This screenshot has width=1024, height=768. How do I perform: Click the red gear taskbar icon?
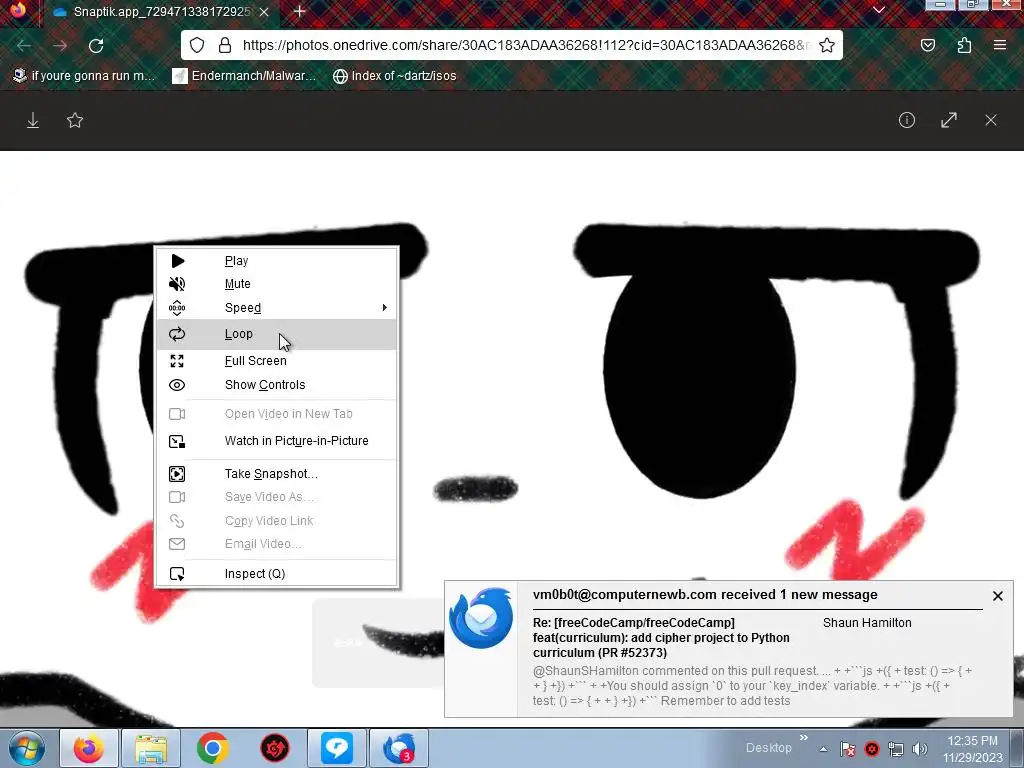point(274,748)
